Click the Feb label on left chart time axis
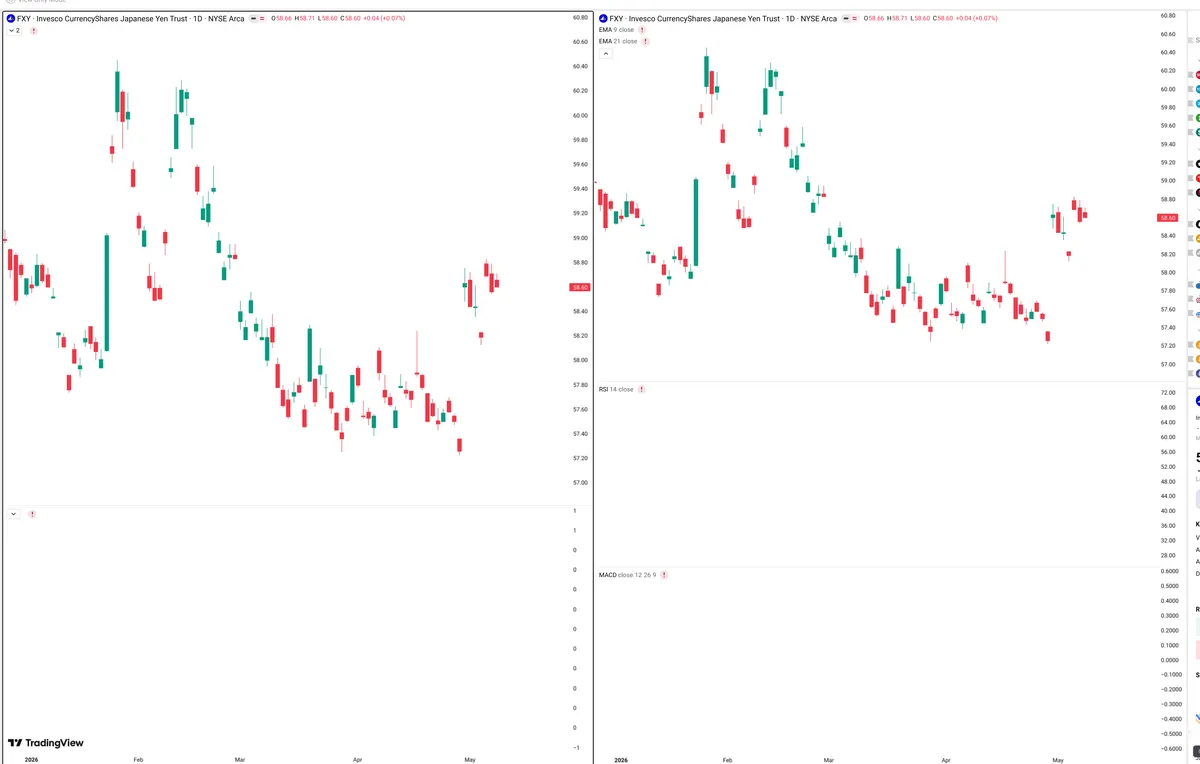This screenshot has height=764, width=1200. click(x=138, y=760)
